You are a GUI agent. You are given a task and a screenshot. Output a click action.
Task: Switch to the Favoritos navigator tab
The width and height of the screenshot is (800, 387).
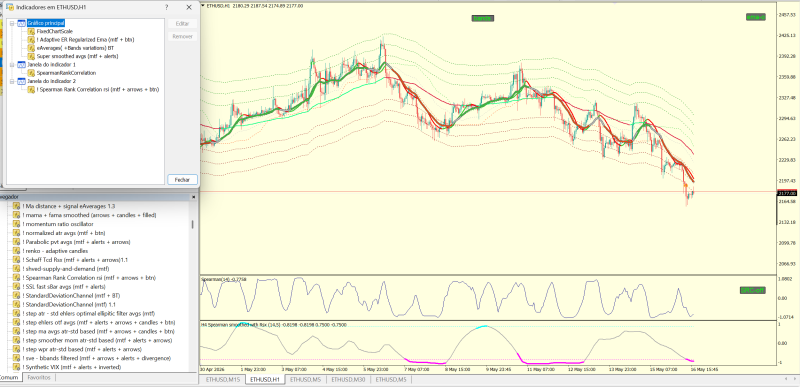click(x=39, y=378)
